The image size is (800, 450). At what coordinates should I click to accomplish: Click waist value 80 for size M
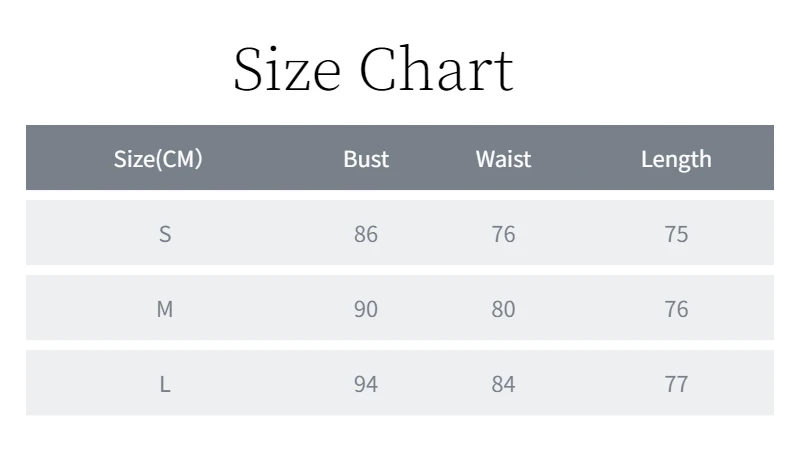503,309
